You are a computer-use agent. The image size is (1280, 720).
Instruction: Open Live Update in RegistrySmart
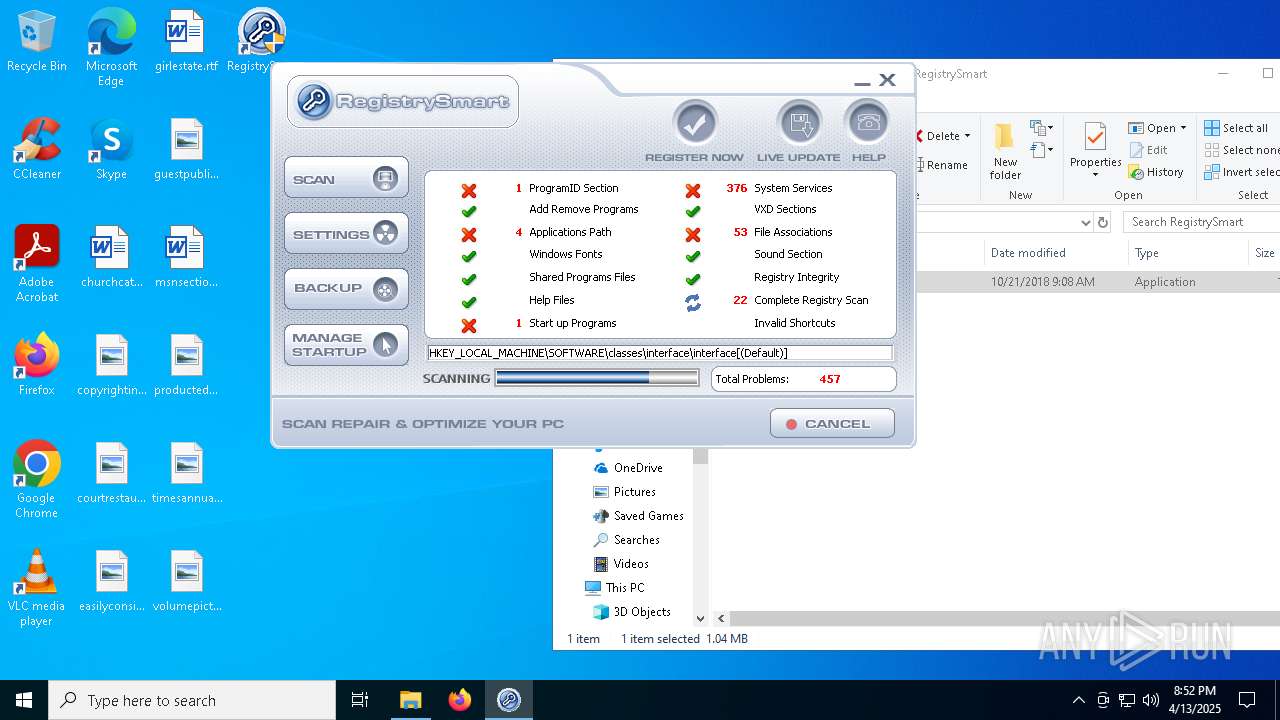pyautogui.click(x=799, y=124)
